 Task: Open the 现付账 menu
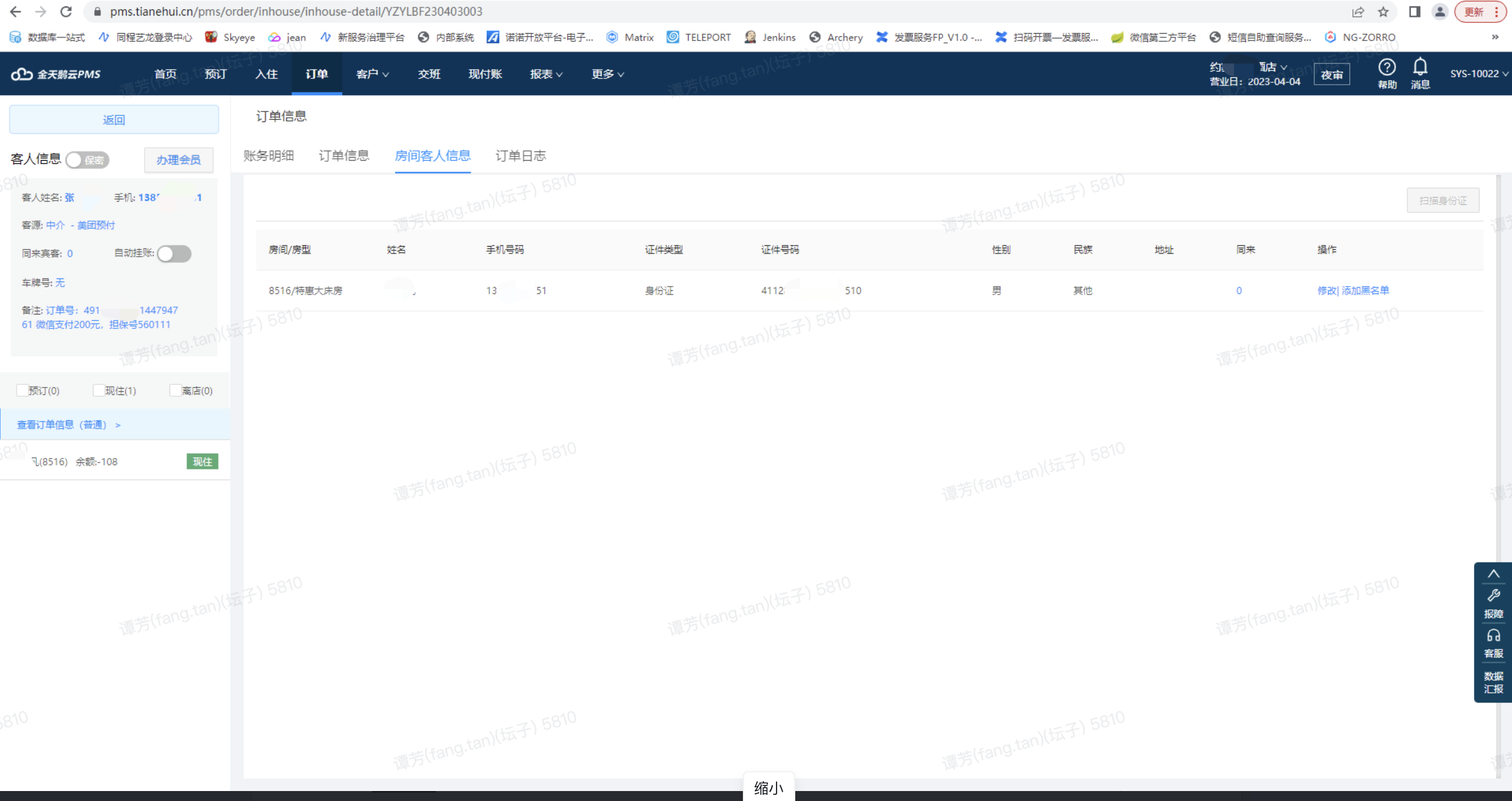click(485, 74)
